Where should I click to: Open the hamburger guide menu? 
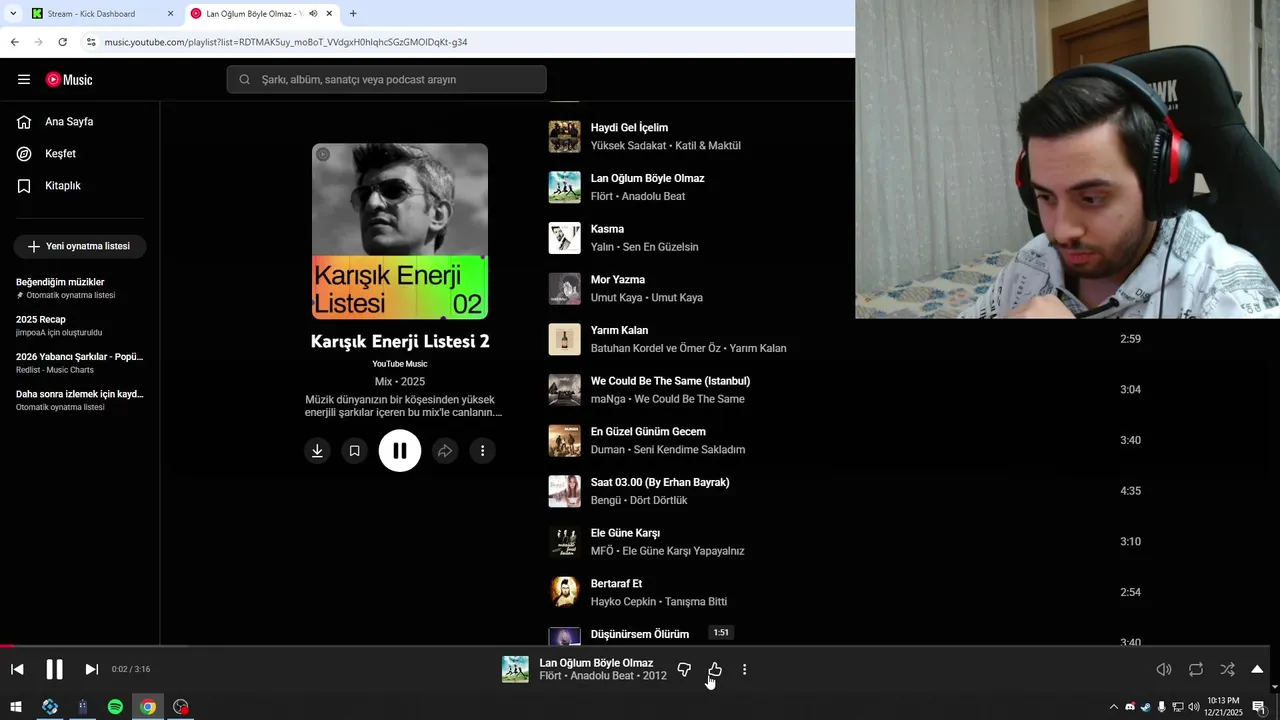24,80
